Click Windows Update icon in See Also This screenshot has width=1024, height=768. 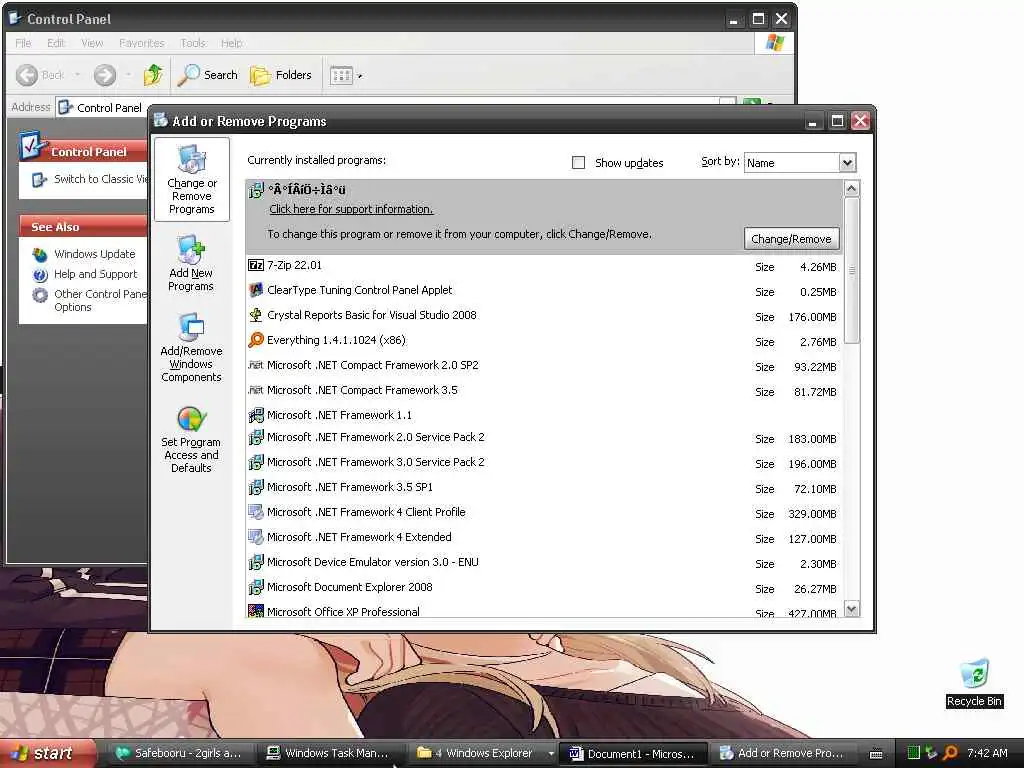click(x=40, y=254)
